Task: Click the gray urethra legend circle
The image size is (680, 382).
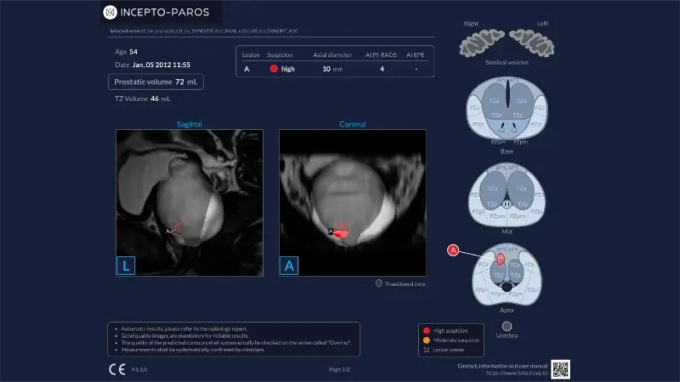Action: pos(507,326)
